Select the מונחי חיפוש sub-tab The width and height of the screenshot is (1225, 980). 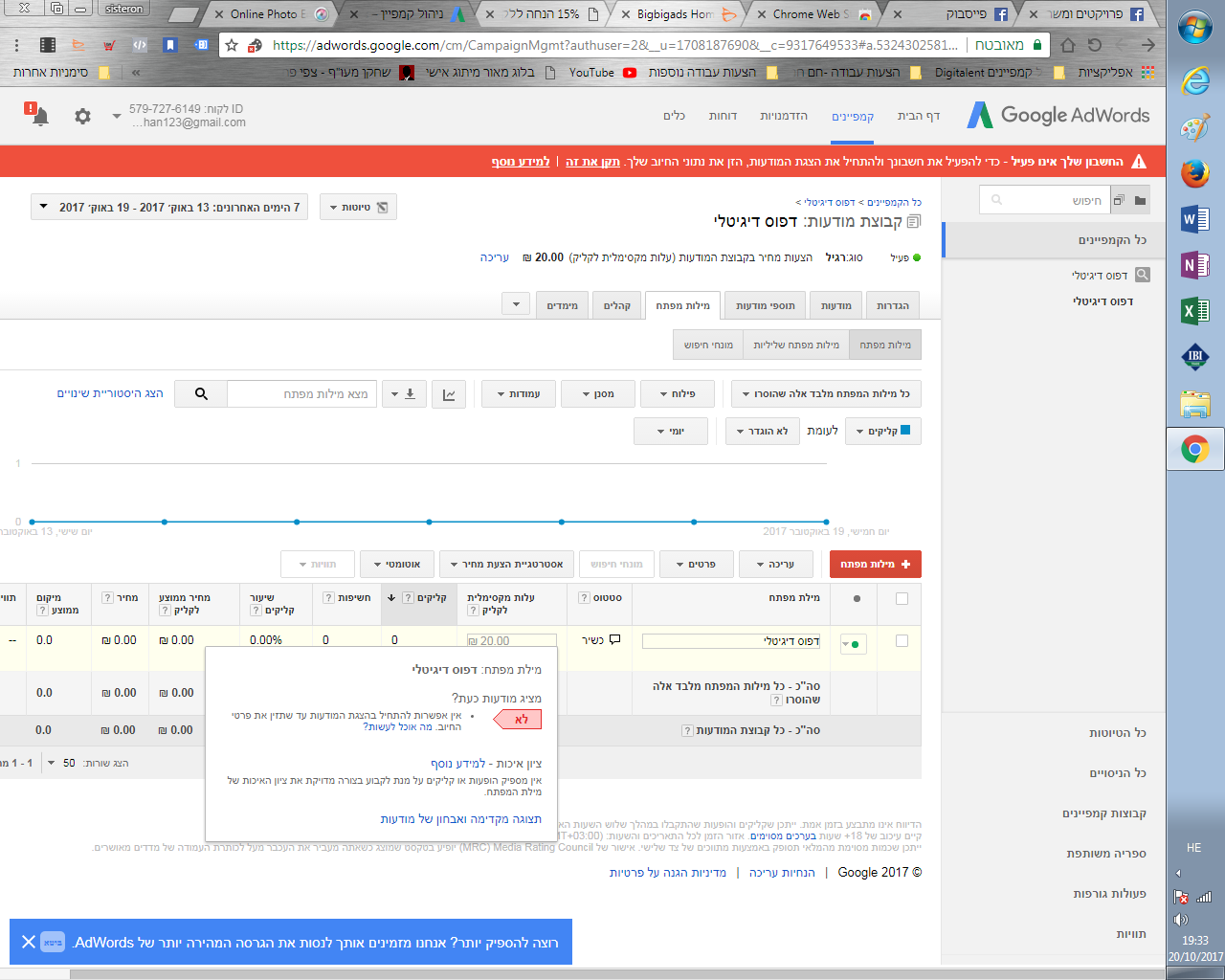[708, 345]
